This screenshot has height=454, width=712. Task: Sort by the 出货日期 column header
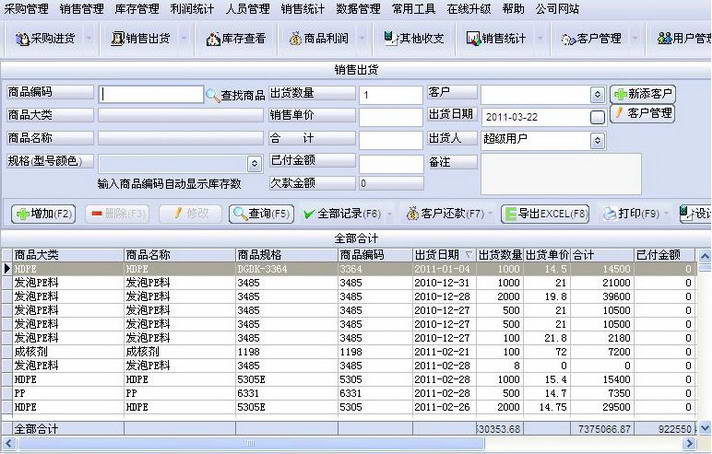[444, 255]
